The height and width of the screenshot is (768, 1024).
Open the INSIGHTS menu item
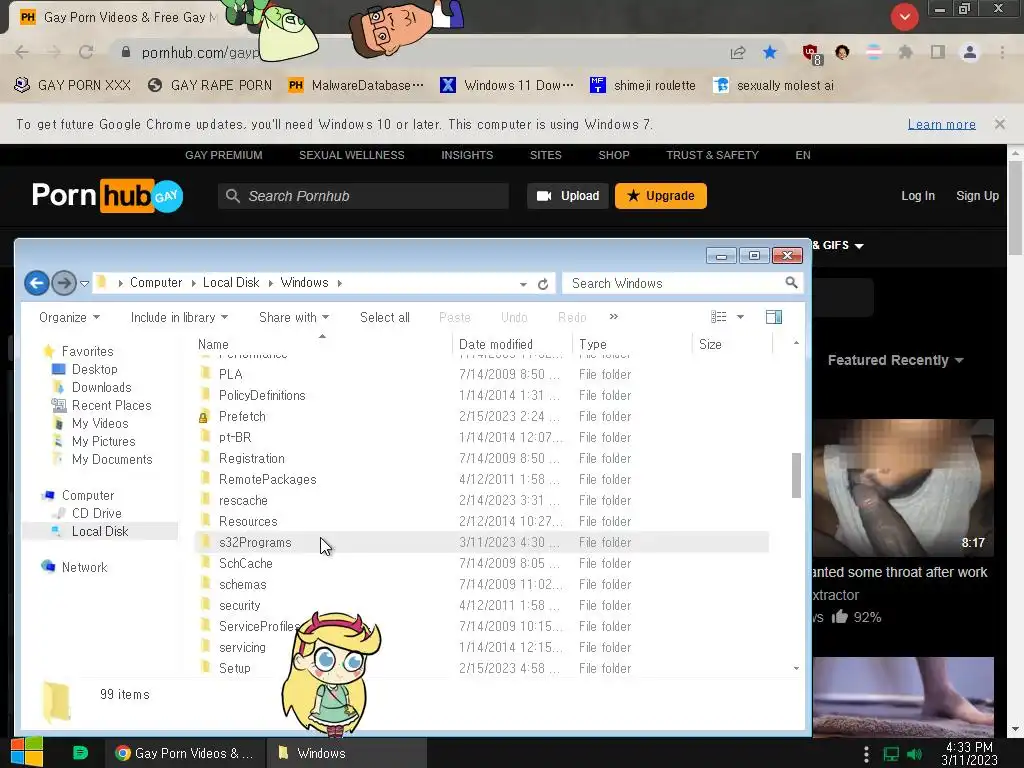pyautogui.click(x=467, y=155)
